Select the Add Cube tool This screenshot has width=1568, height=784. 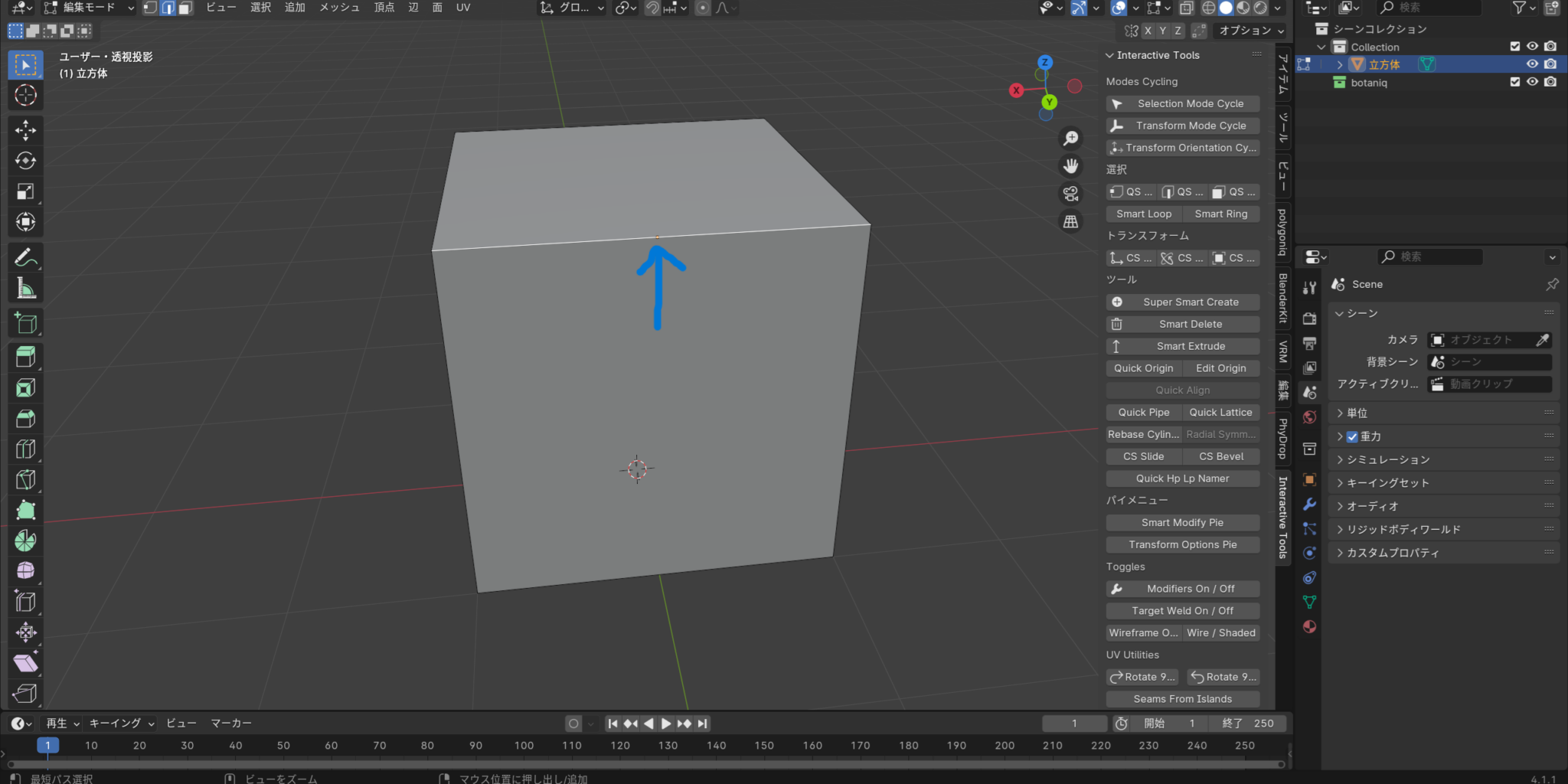point(25,322)
